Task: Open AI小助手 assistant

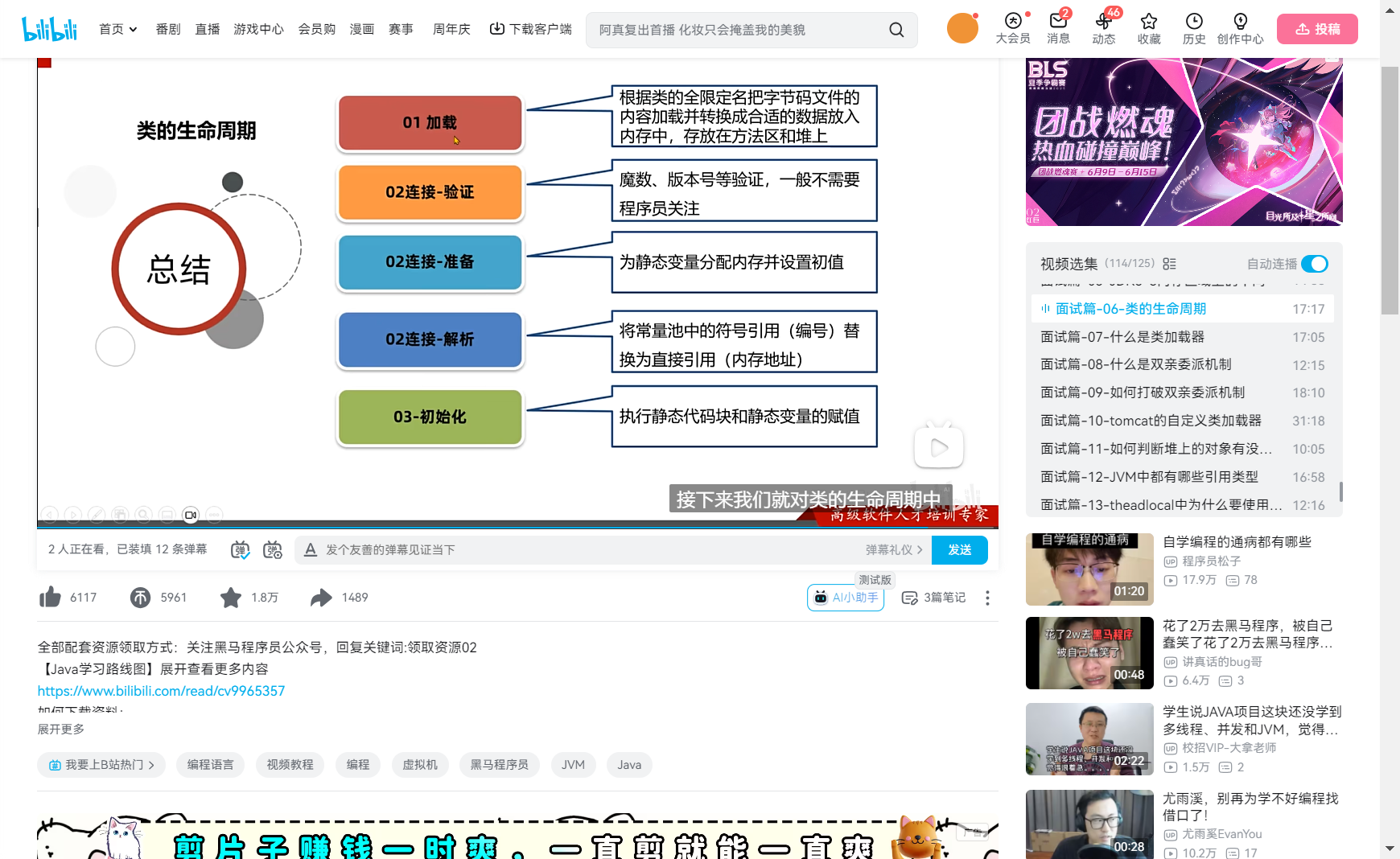Action: tap(846, 598)
